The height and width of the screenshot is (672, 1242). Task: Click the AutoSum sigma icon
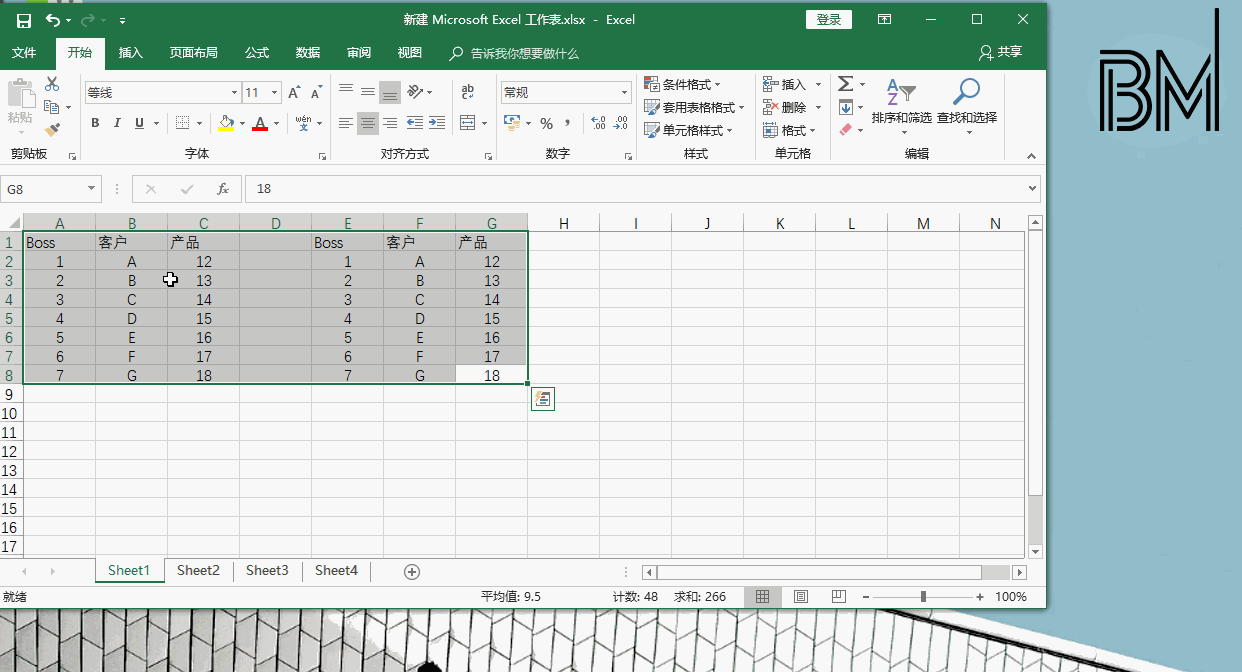[x=845, y=84]
